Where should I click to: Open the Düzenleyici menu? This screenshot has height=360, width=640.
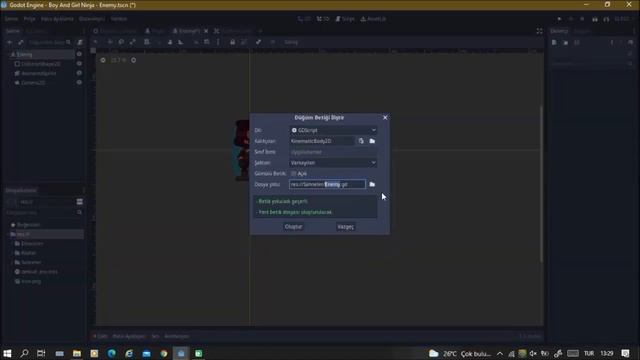click(x=92, y=19)
